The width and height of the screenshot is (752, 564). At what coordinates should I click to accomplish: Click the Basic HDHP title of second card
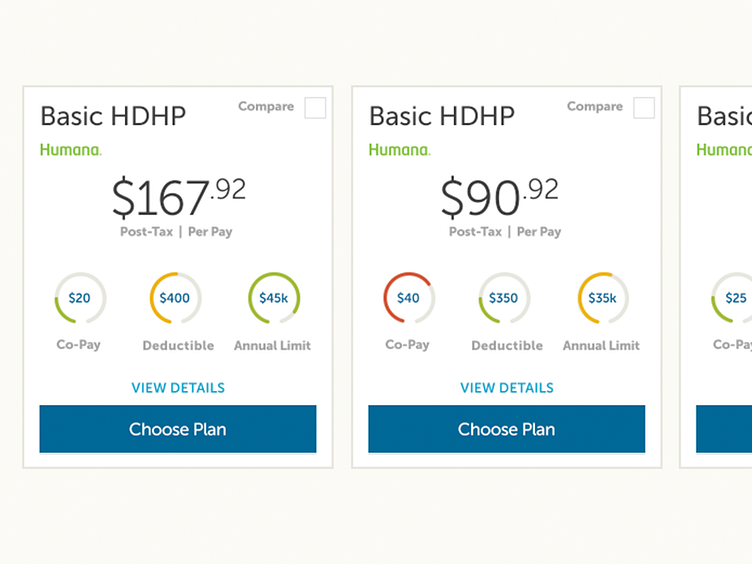(x=442, y=116)
